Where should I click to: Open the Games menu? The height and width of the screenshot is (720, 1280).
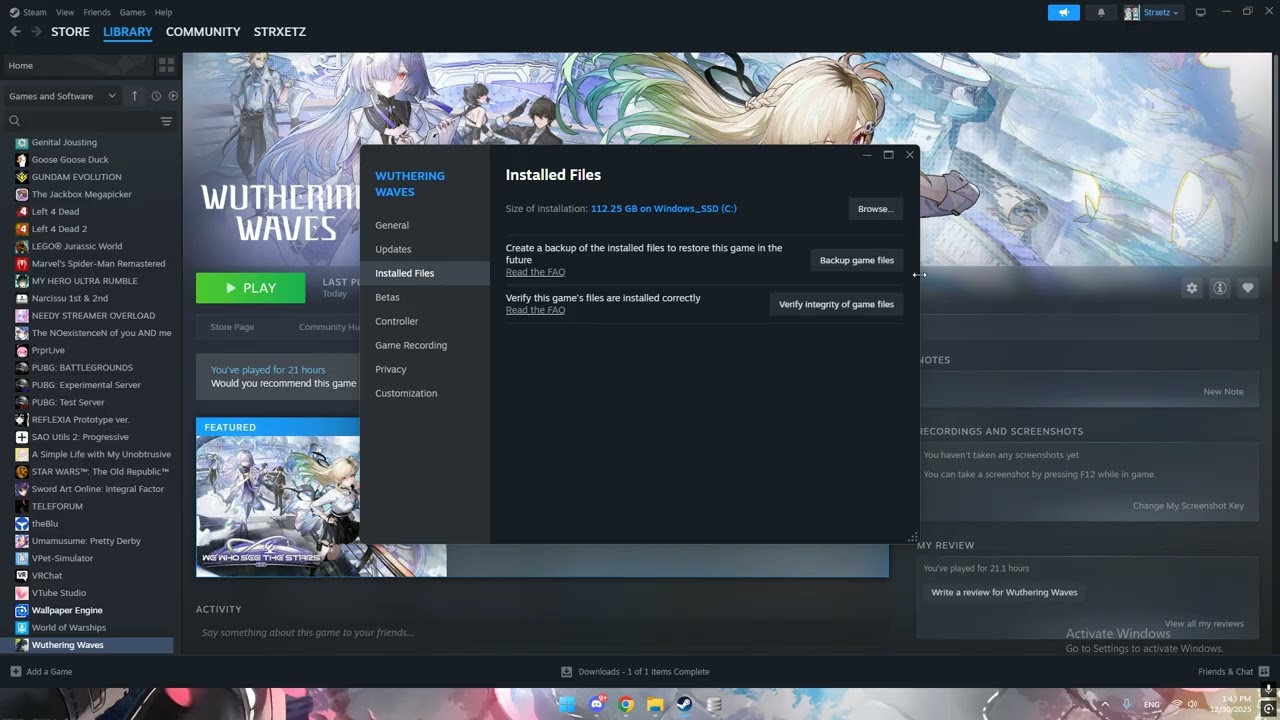click(x=132, y=12)
